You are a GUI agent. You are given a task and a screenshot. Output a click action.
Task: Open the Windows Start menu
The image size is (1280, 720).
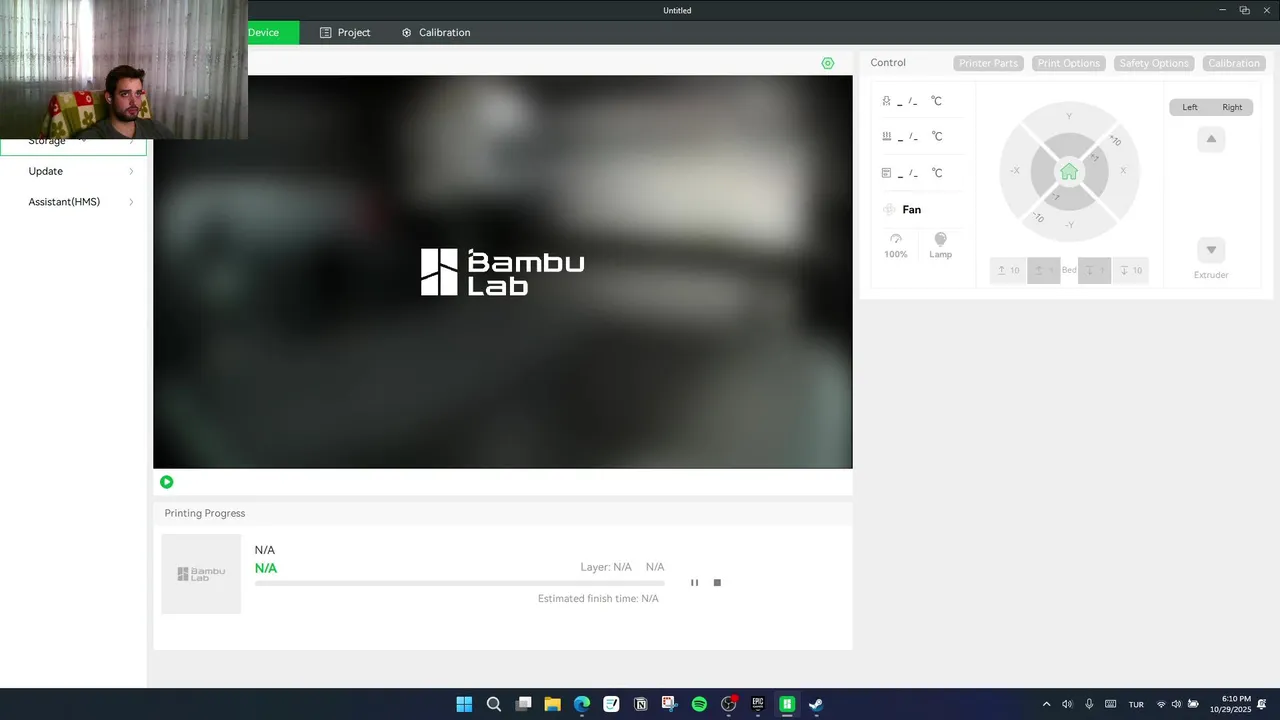464,704
